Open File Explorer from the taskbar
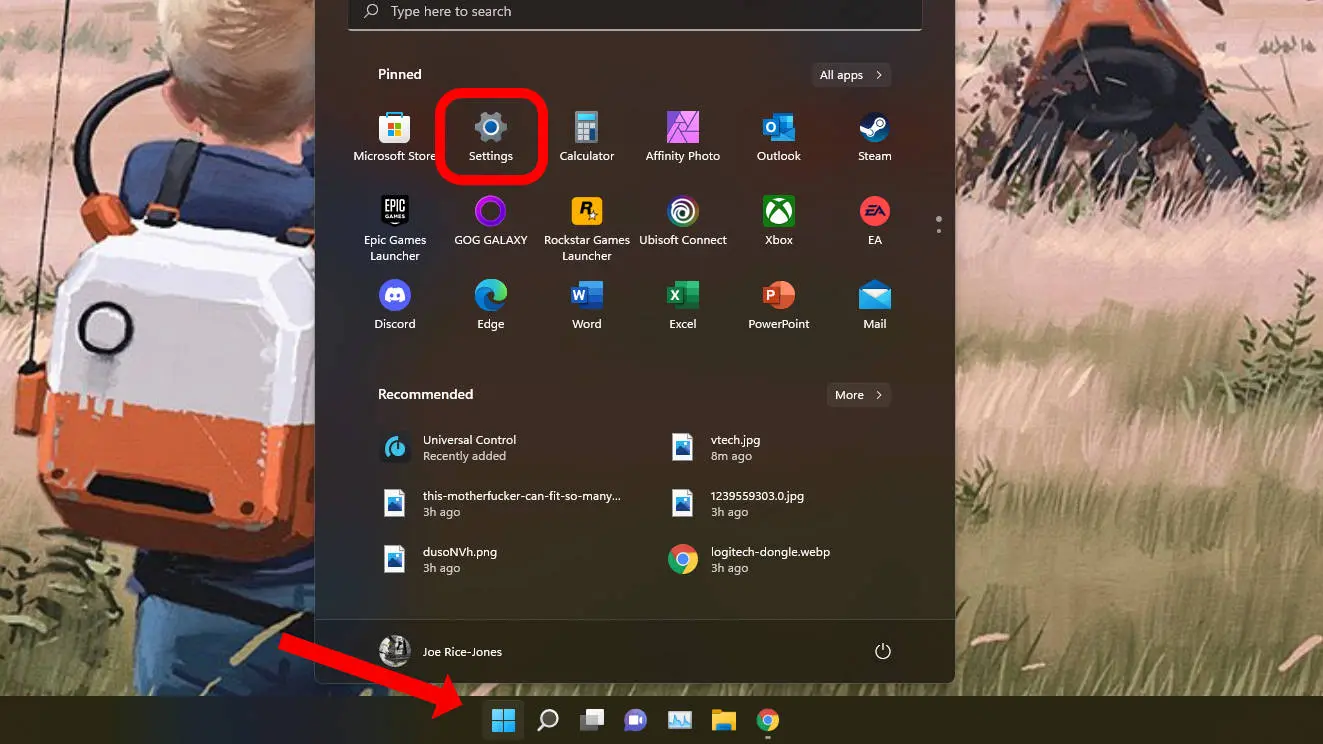The image size is (1323, 744). (x=723, y=720)
